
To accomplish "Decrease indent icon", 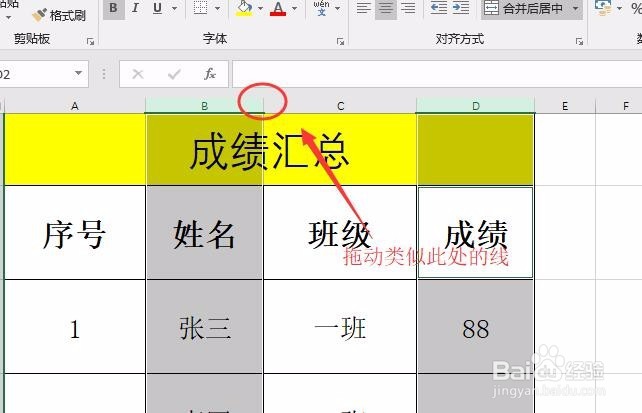I will coord(439,8).
